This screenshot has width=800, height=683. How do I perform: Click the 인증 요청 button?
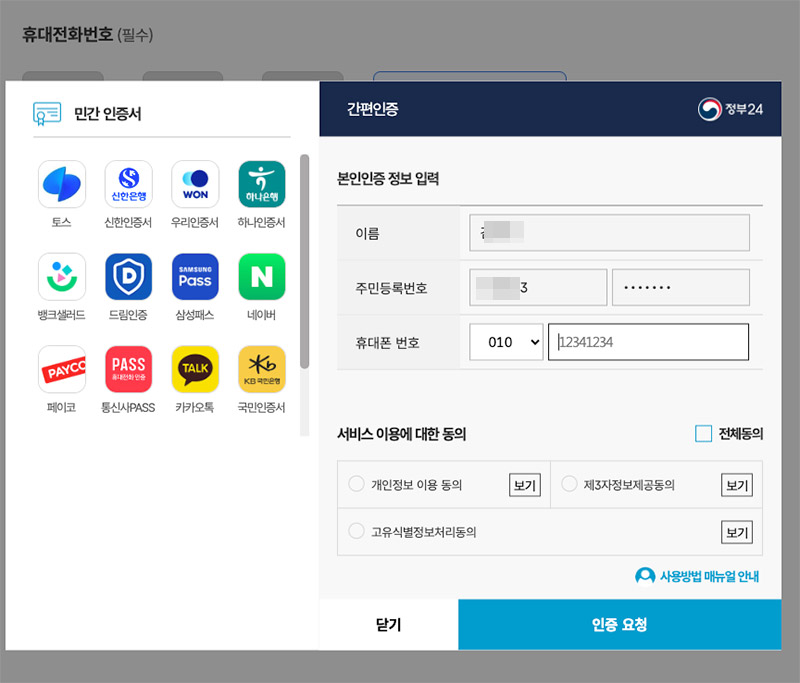click(x=620, y=624)
